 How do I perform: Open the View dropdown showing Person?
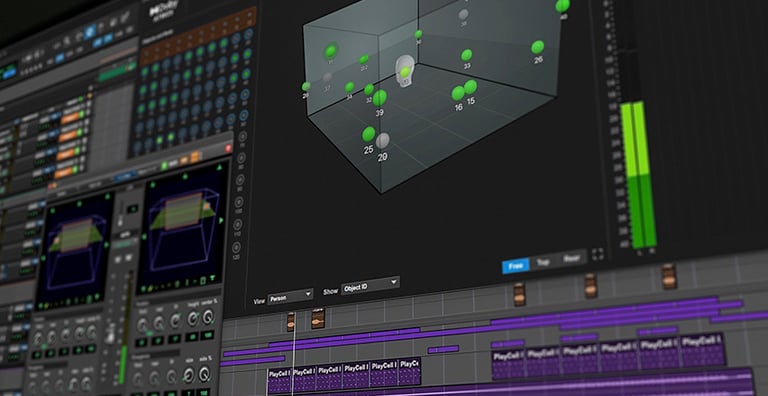click(x=290, y=296)
